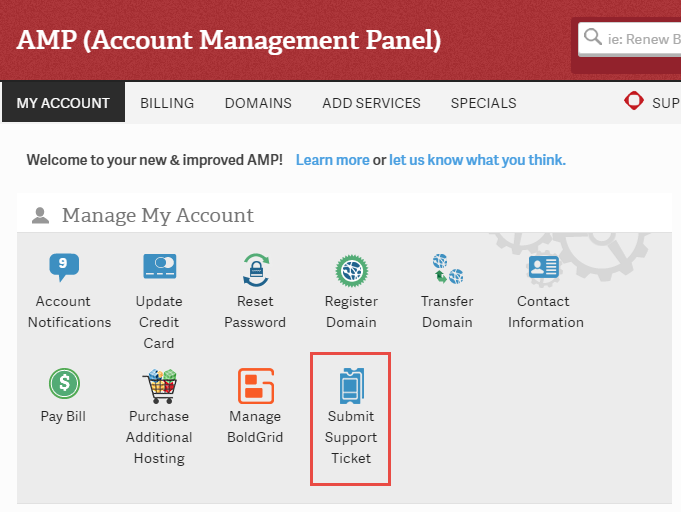Click the Account Notifications label
681x512 pixels.
click(x=69, y=312)
